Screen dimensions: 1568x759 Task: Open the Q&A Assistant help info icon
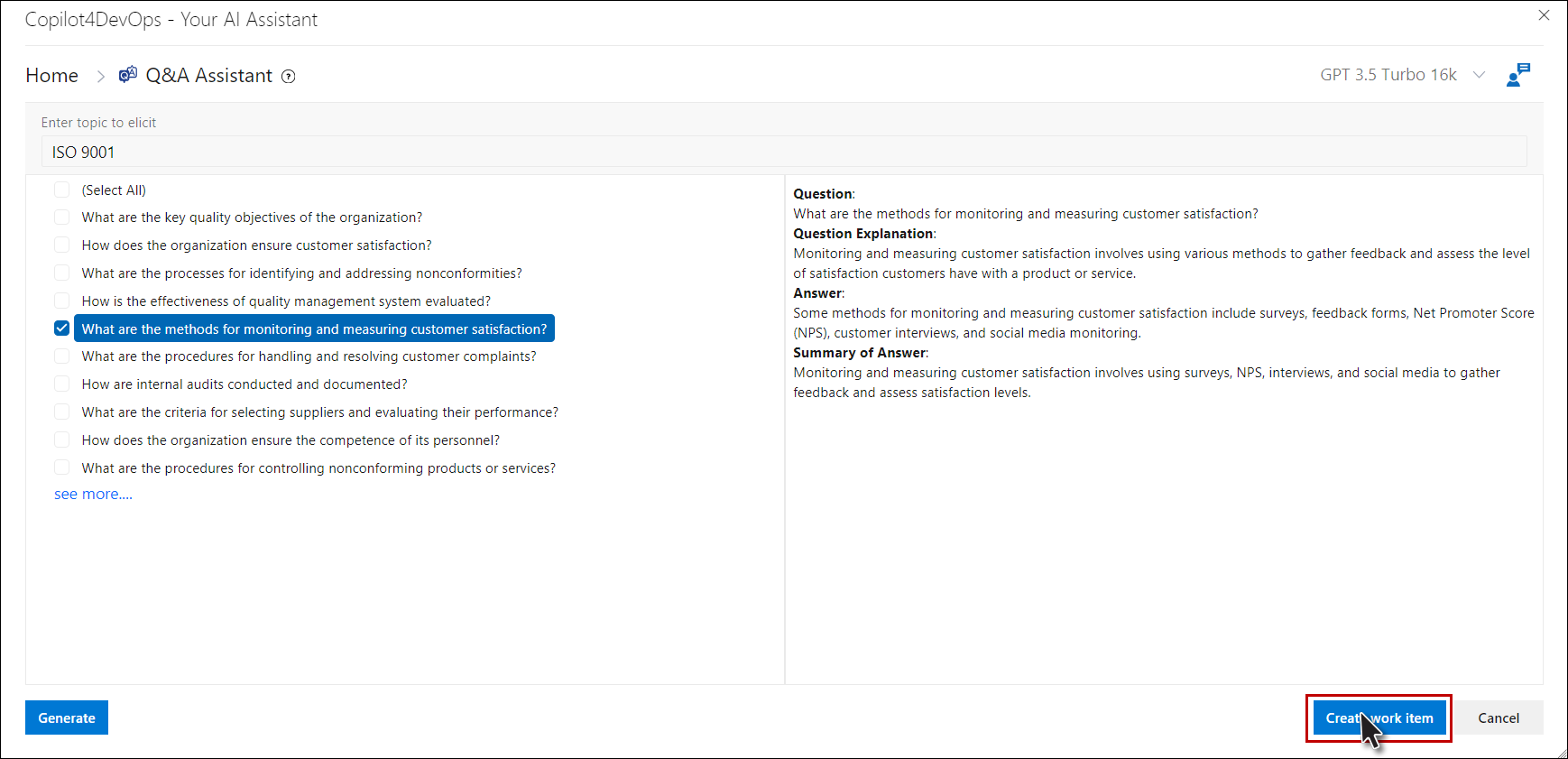pos(289,77)
